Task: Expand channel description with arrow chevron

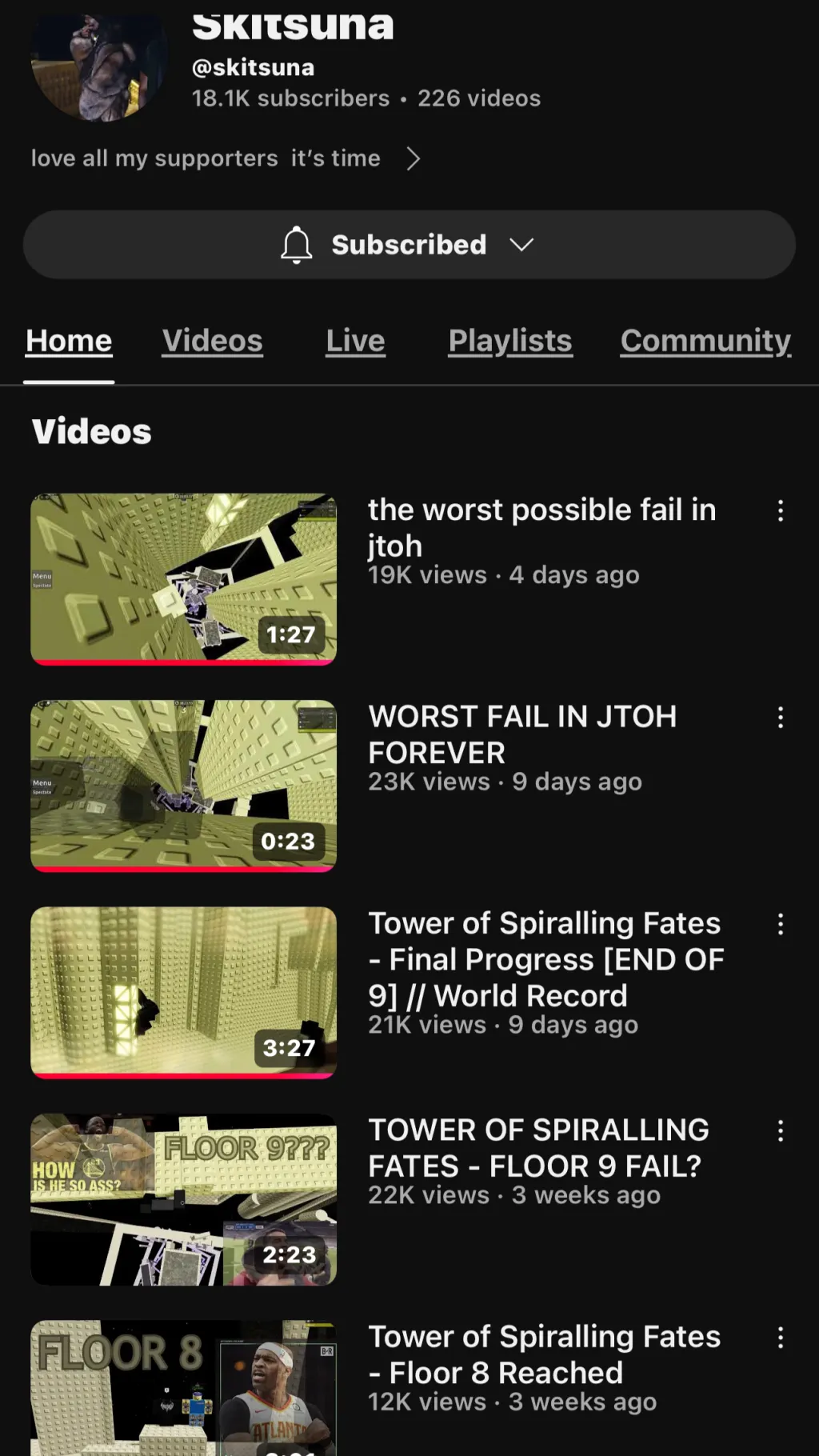Action: (413, 158)
